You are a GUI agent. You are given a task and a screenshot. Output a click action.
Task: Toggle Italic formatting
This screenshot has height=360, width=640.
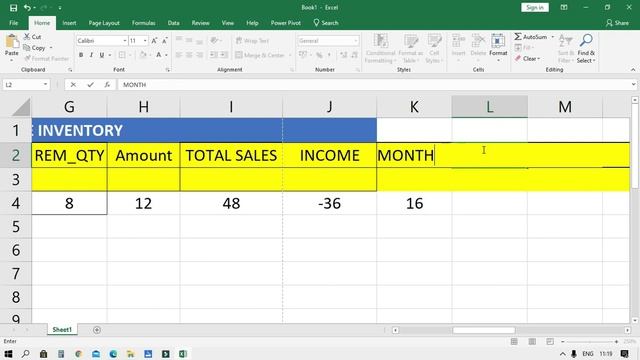click(x=91, y=55)
